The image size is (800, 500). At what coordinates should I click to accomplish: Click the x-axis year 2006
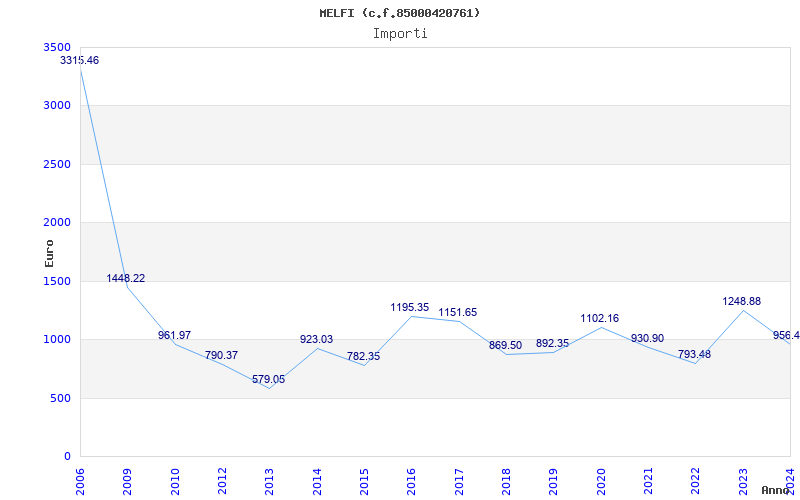80,481
